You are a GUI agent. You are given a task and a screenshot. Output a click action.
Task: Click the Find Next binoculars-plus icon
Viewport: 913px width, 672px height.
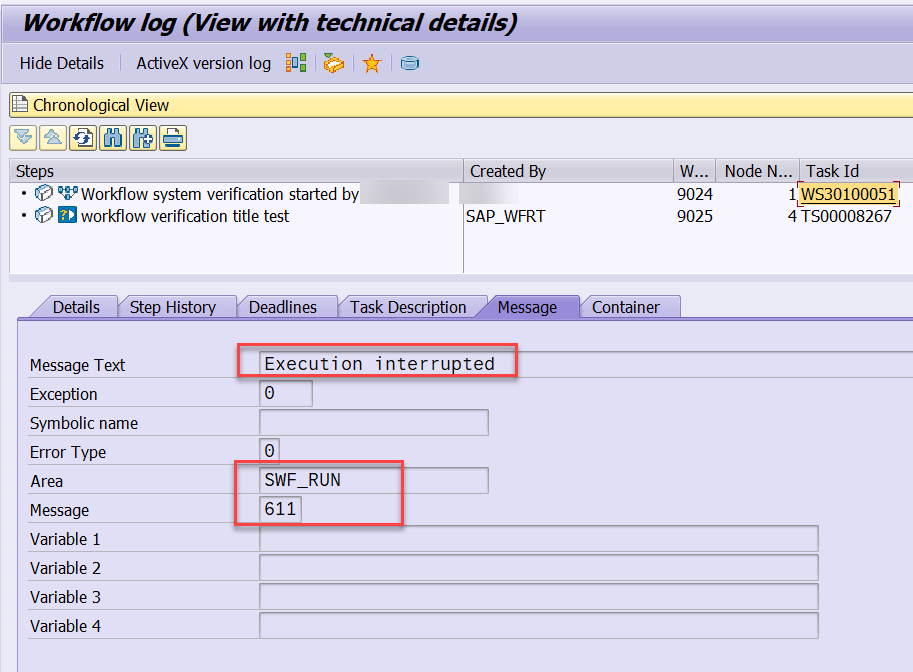[x=143, y=138]
